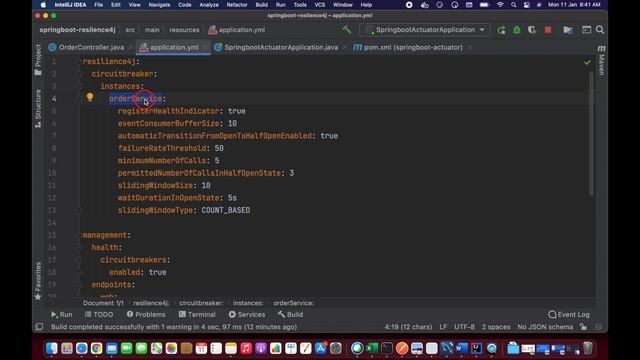The width and height of the screenshot is (640, 360).
Task: Open the Navigate menu
Action: (159, 5)
